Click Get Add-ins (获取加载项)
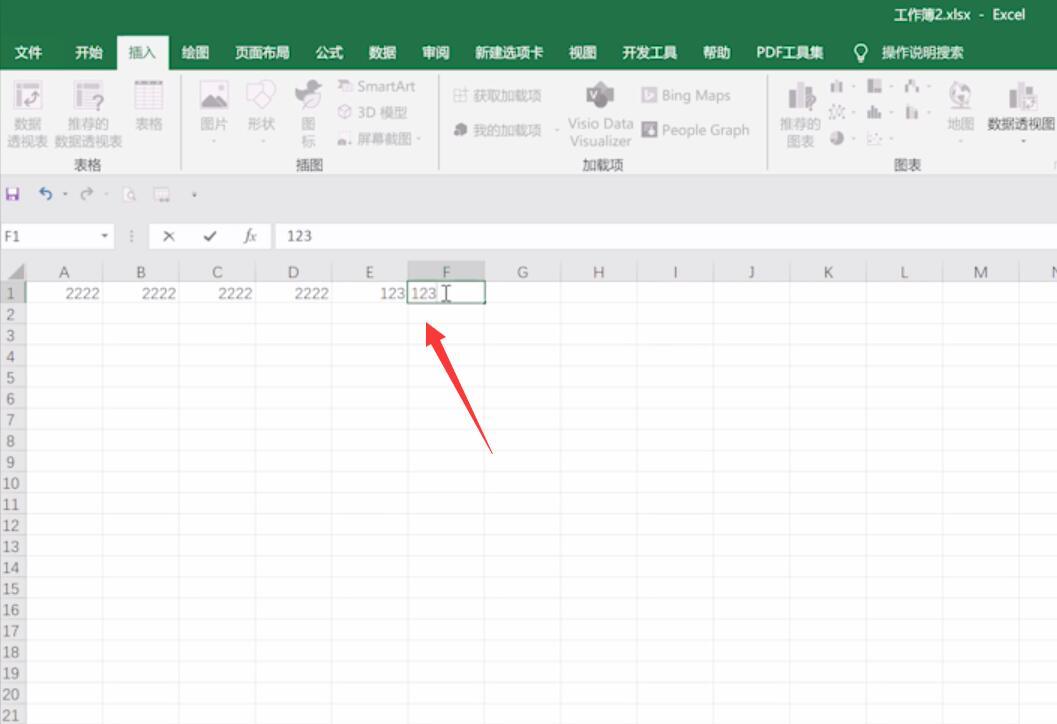1057x724 pixels. pyautogui.click(x=497, y=96)
